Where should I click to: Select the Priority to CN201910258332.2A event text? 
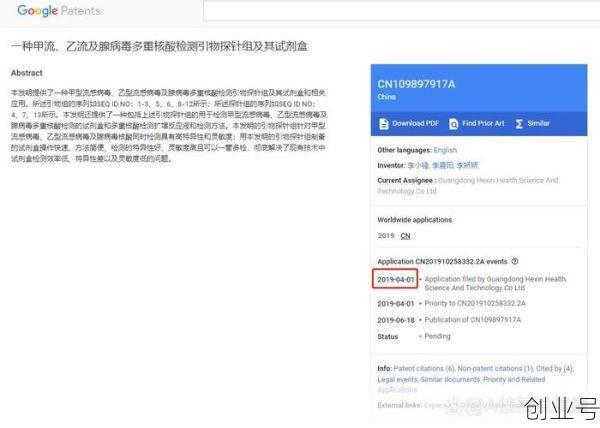click(x=475, y=303)
